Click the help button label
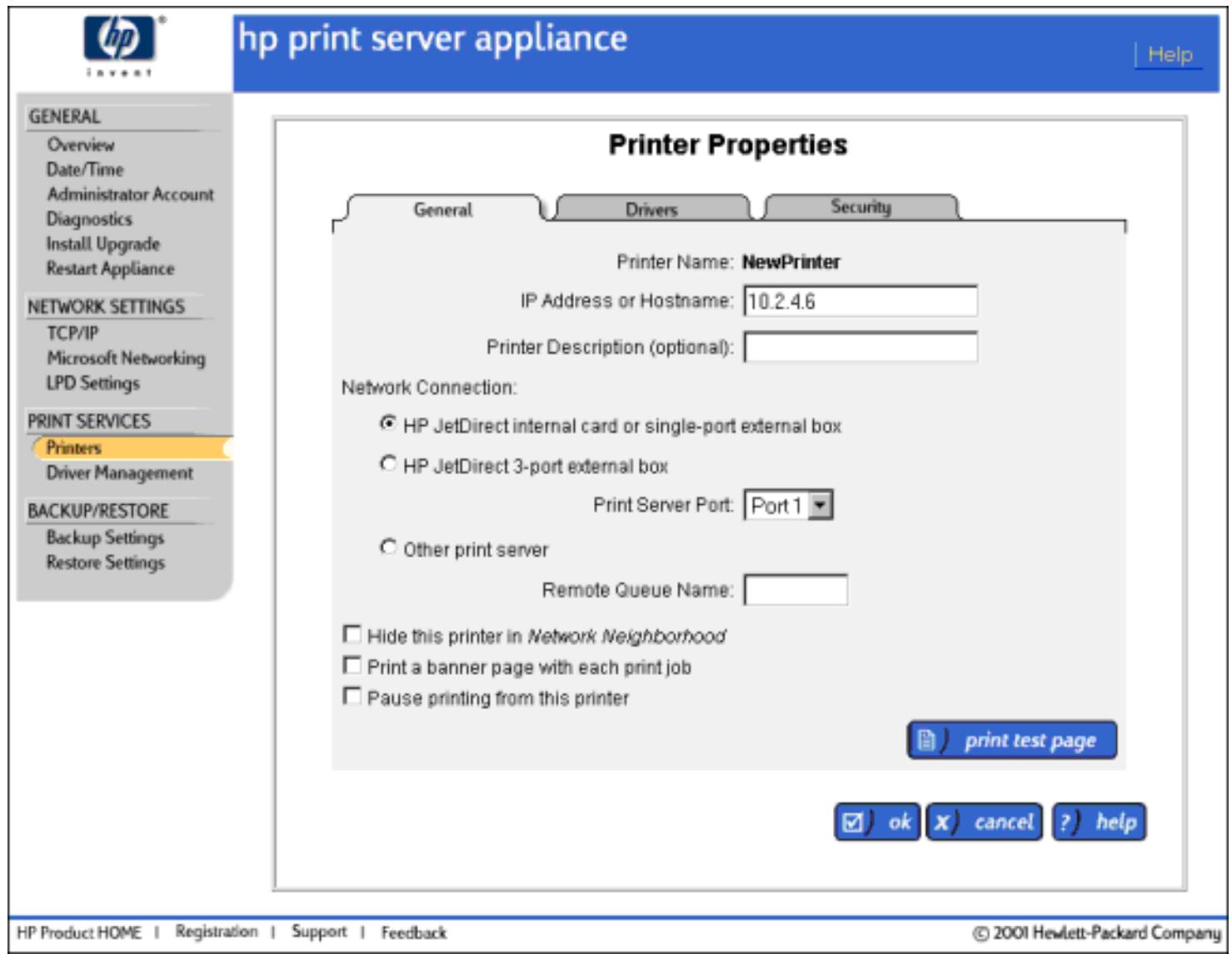Image resolution: width=1232 pixels, height=954 pixels. (x=1116, y=822)
